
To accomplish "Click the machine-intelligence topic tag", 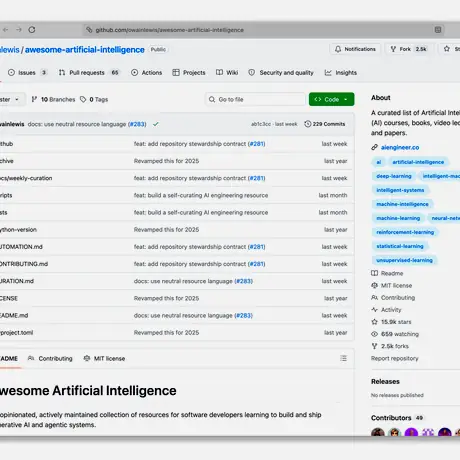I will (402, 204).
